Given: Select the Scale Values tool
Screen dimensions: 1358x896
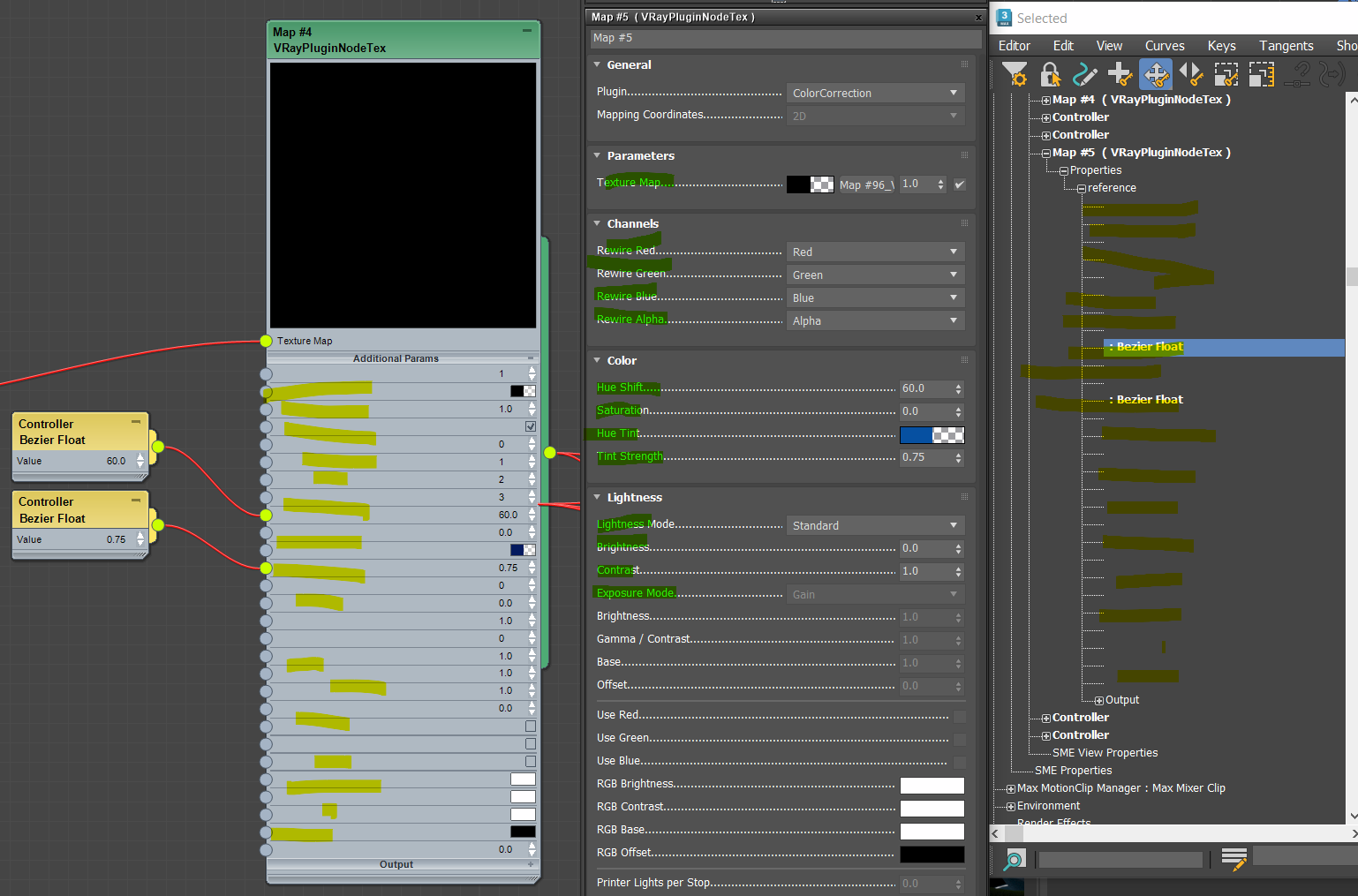Looking at the screenshot, I should [x=1262, y=74].
